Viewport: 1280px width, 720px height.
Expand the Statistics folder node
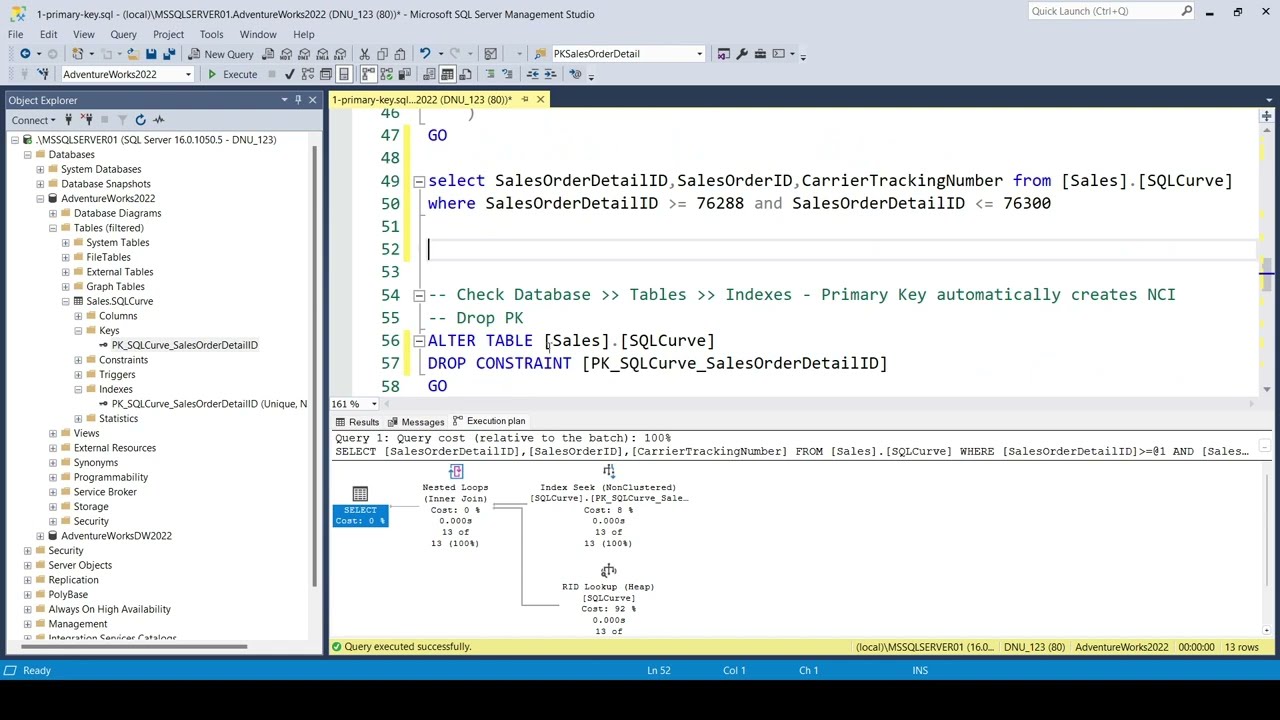(x=78, y=418)
